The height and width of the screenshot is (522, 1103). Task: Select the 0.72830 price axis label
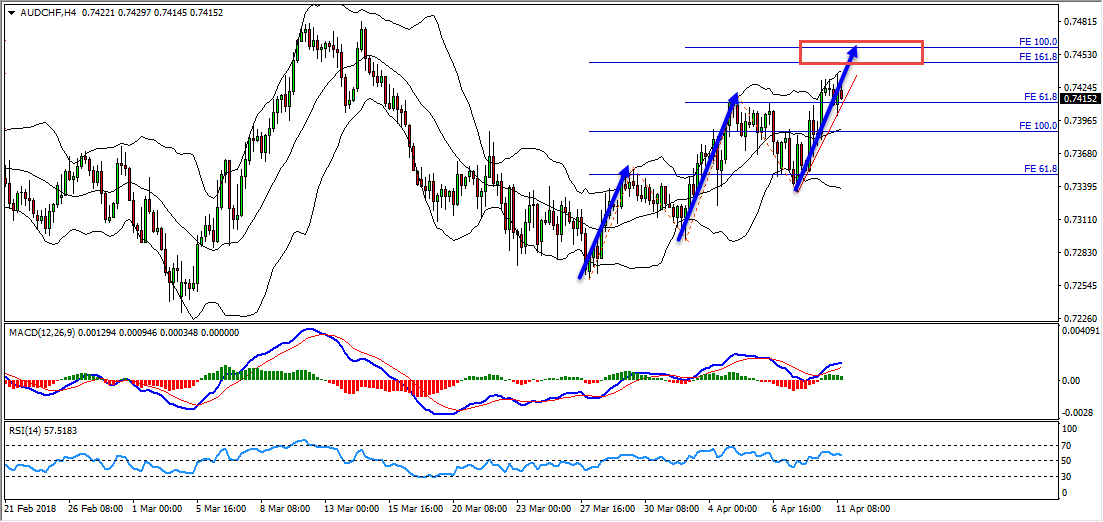[x=1080, y=252]
